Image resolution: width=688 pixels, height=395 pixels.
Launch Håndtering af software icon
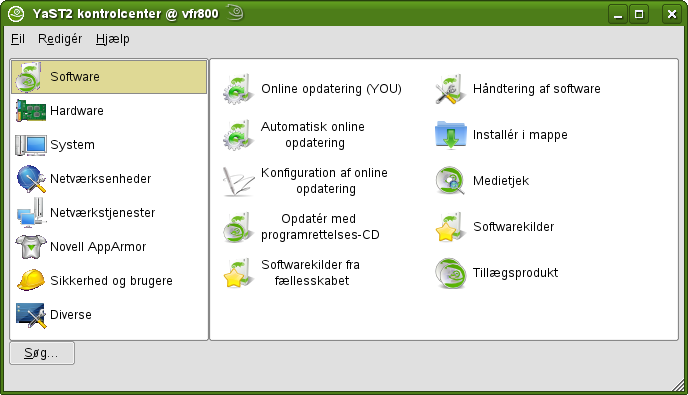(x=450, y=89)
